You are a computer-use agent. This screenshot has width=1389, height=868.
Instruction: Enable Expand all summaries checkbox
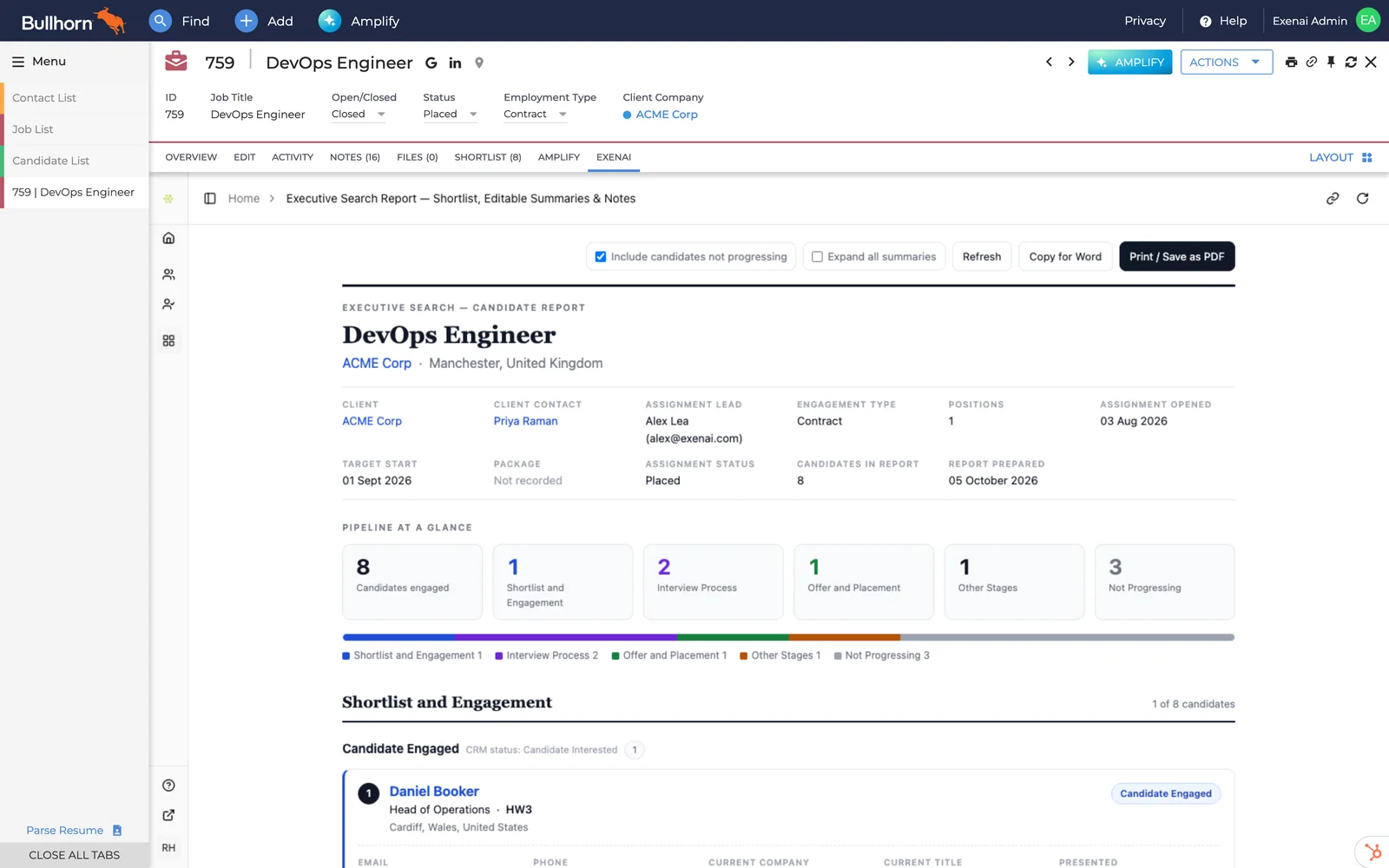(817, 257)
